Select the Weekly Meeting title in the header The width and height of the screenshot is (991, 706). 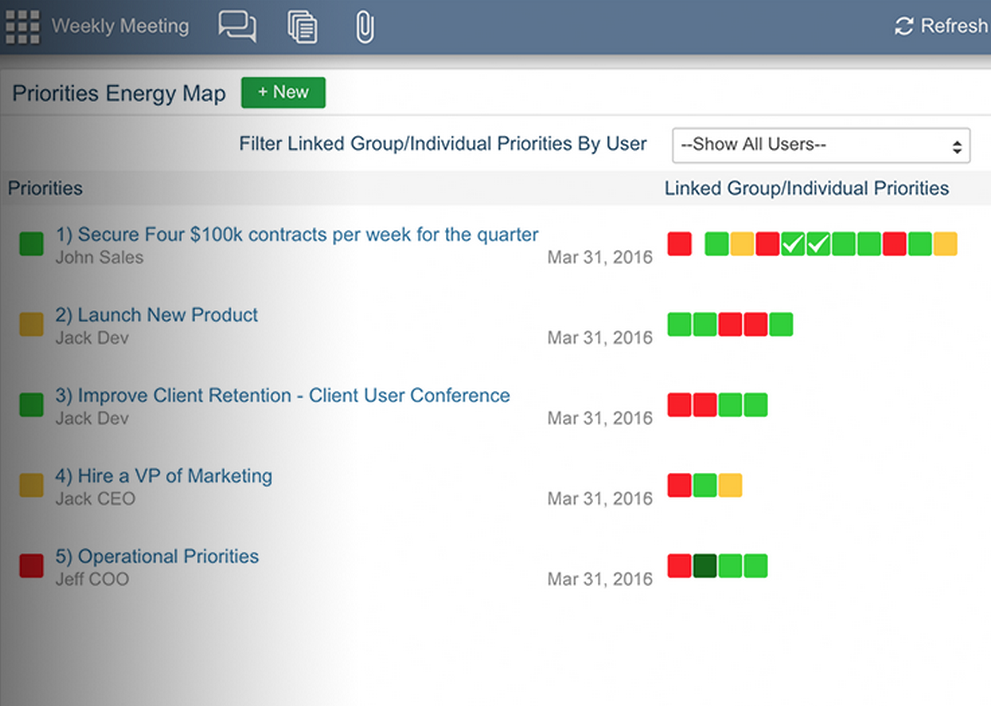coord(120,26)
